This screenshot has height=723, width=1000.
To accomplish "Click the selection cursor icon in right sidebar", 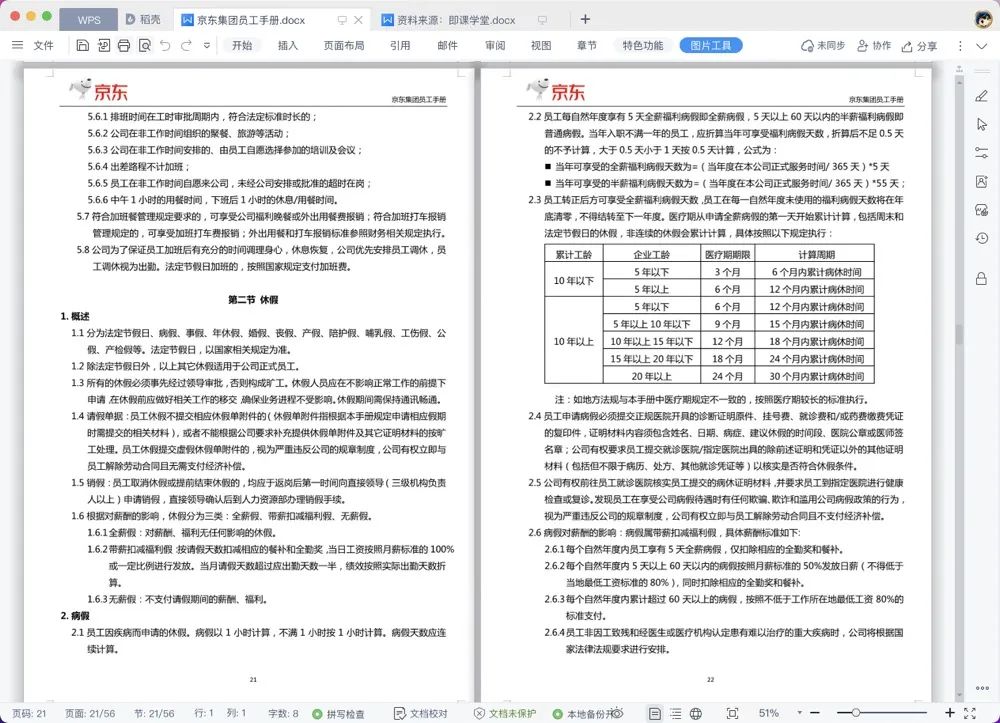I will [x=982, y=124].
